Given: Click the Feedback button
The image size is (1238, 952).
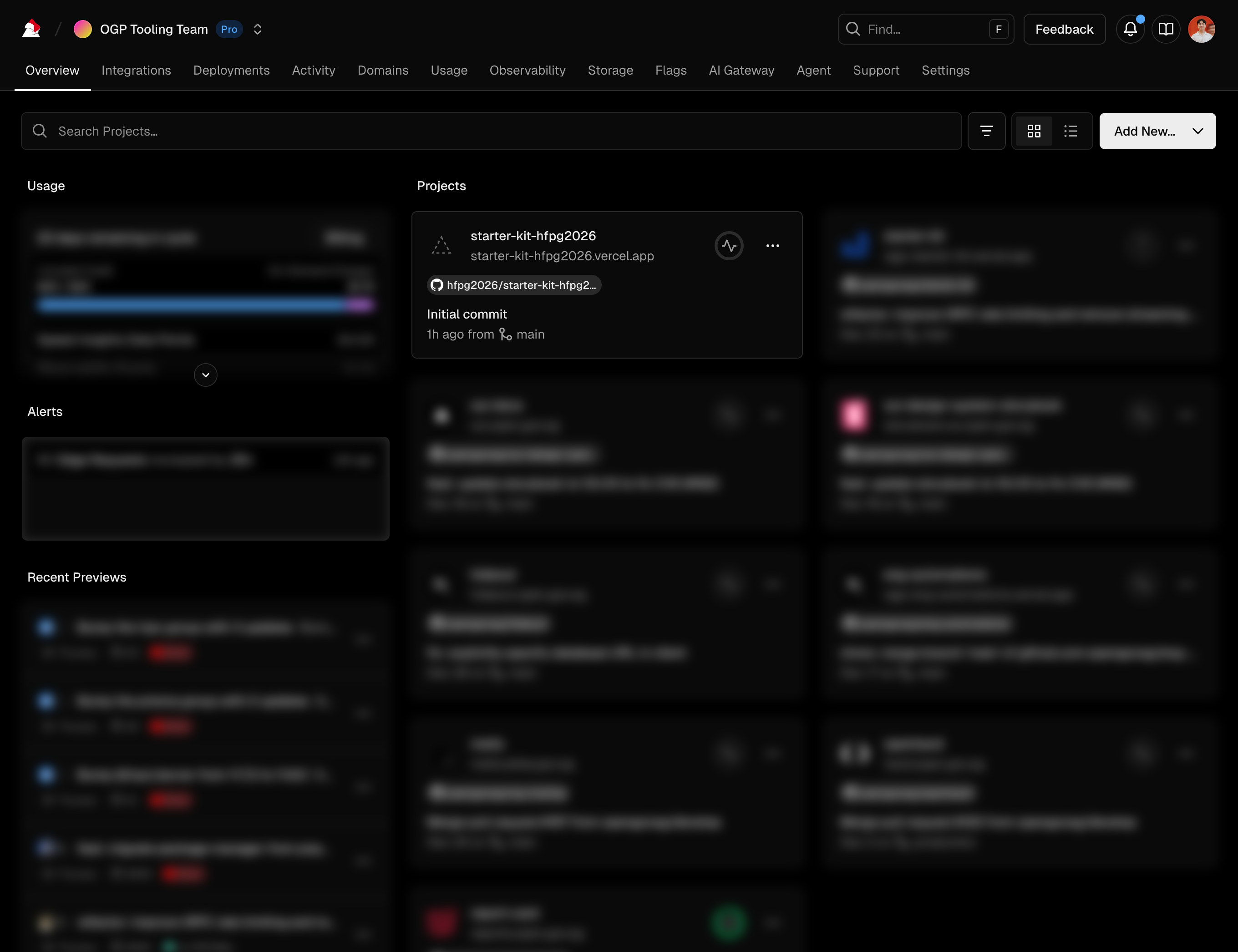Looking at the screenshot, I should (1064, 29).
